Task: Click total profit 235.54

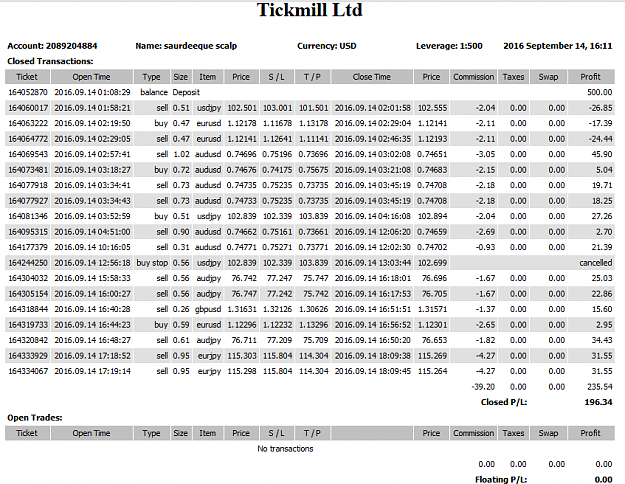Action: tap(599, 387)
